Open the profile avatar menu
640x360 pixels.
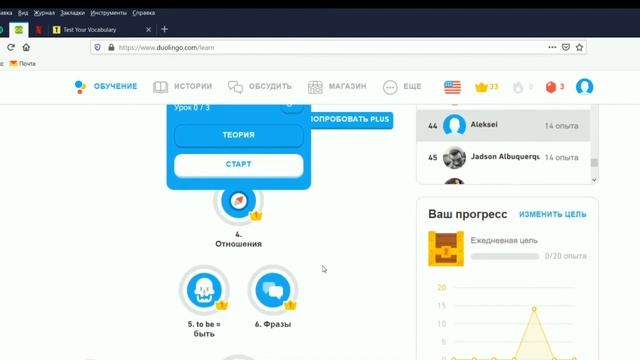coord(584,87)
